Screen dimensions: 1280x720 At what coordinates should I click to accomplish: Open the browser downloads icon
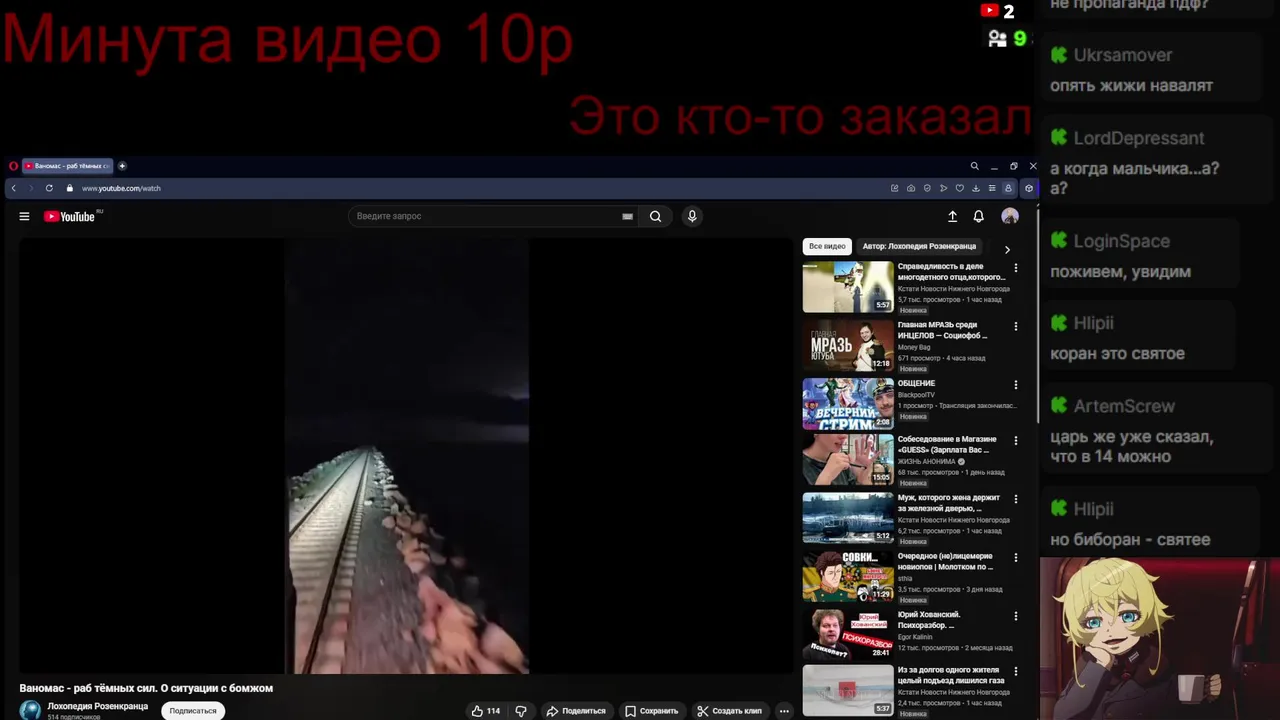pos(976,188)
